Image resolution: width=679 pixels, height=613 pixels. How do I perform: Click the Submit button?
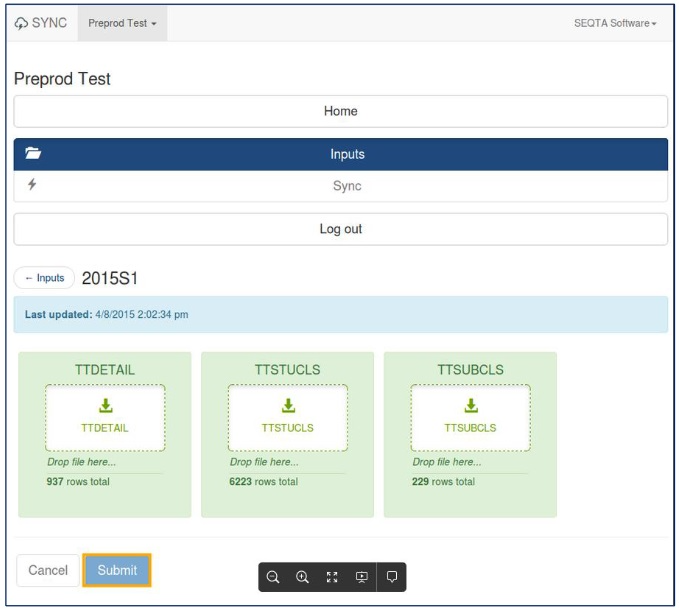pos(117,570)
